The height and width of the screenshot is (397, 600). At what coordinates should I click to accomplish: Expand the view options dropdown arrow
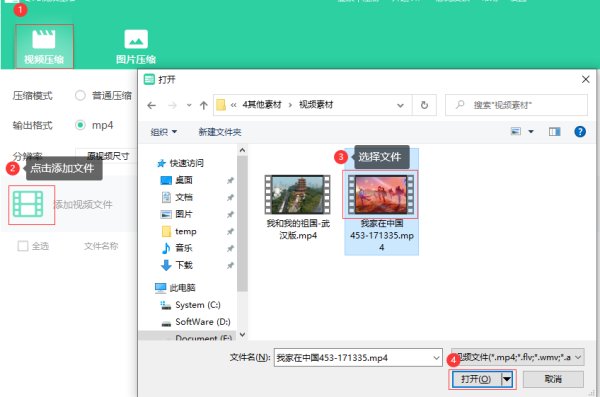[x=531, y=132]
